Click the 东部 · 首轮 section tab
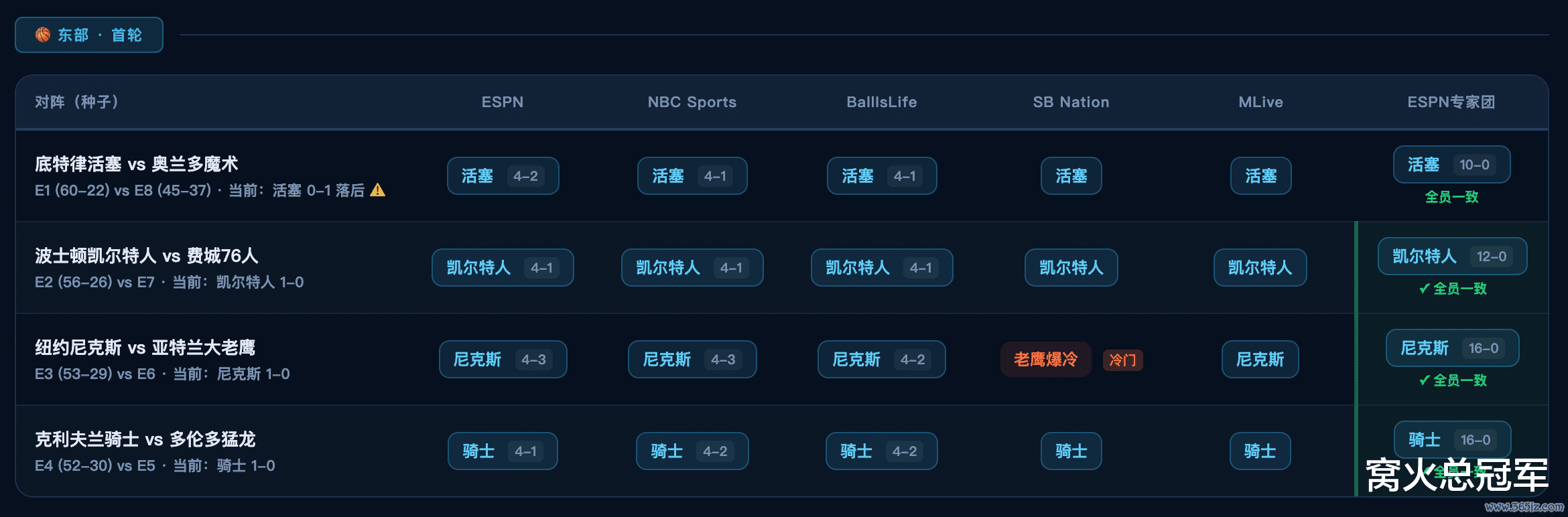 click(89, 35)
